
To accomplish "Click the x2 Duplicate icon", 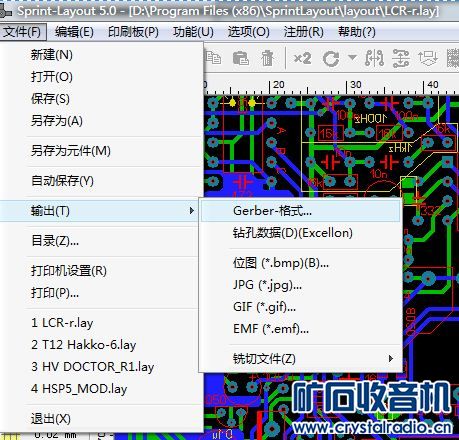I will (x=302, y=59).
